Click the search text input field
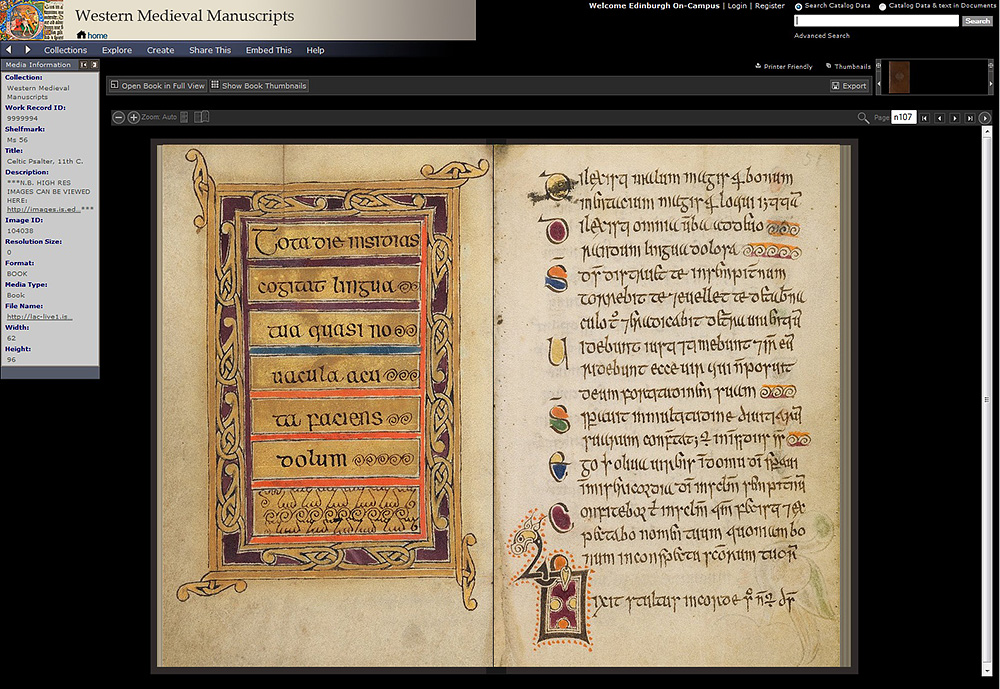Image resolution: width=1000 pixels, height=689 pixels. pyautogui.click(x=876, y=21)
